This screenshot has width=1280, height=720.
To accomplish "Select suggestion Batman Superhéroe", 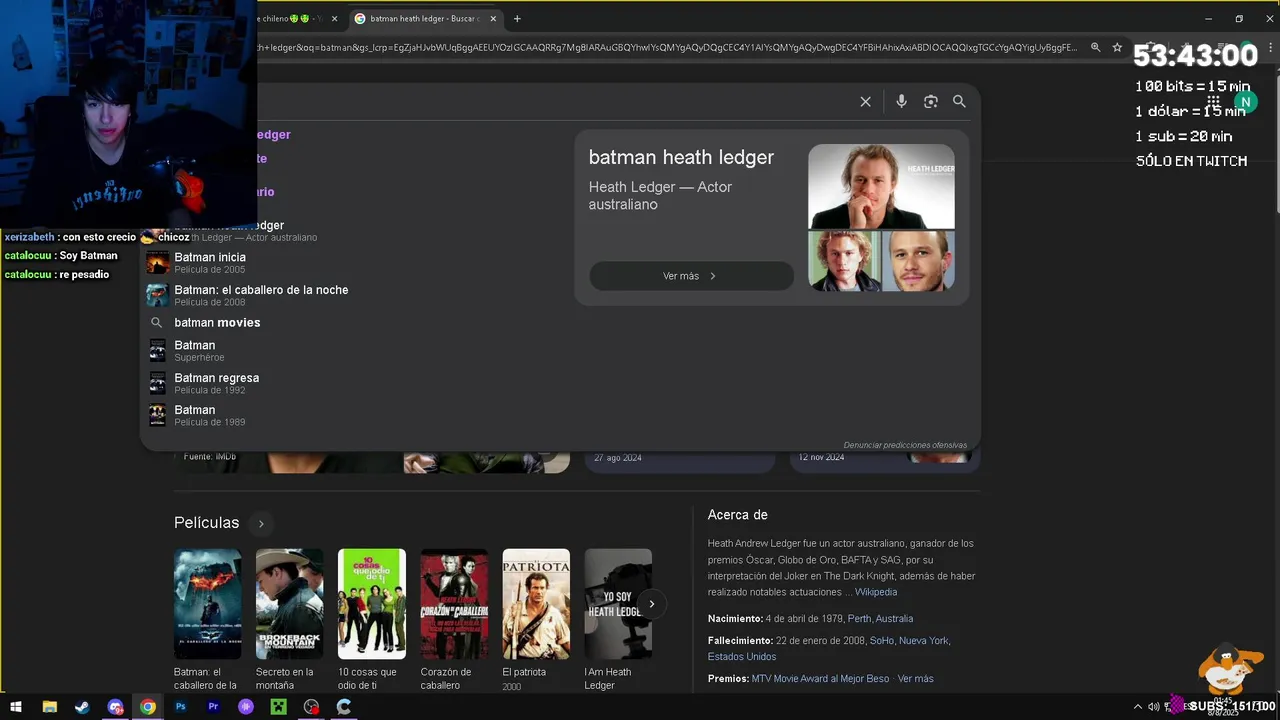I will (350, 350).
